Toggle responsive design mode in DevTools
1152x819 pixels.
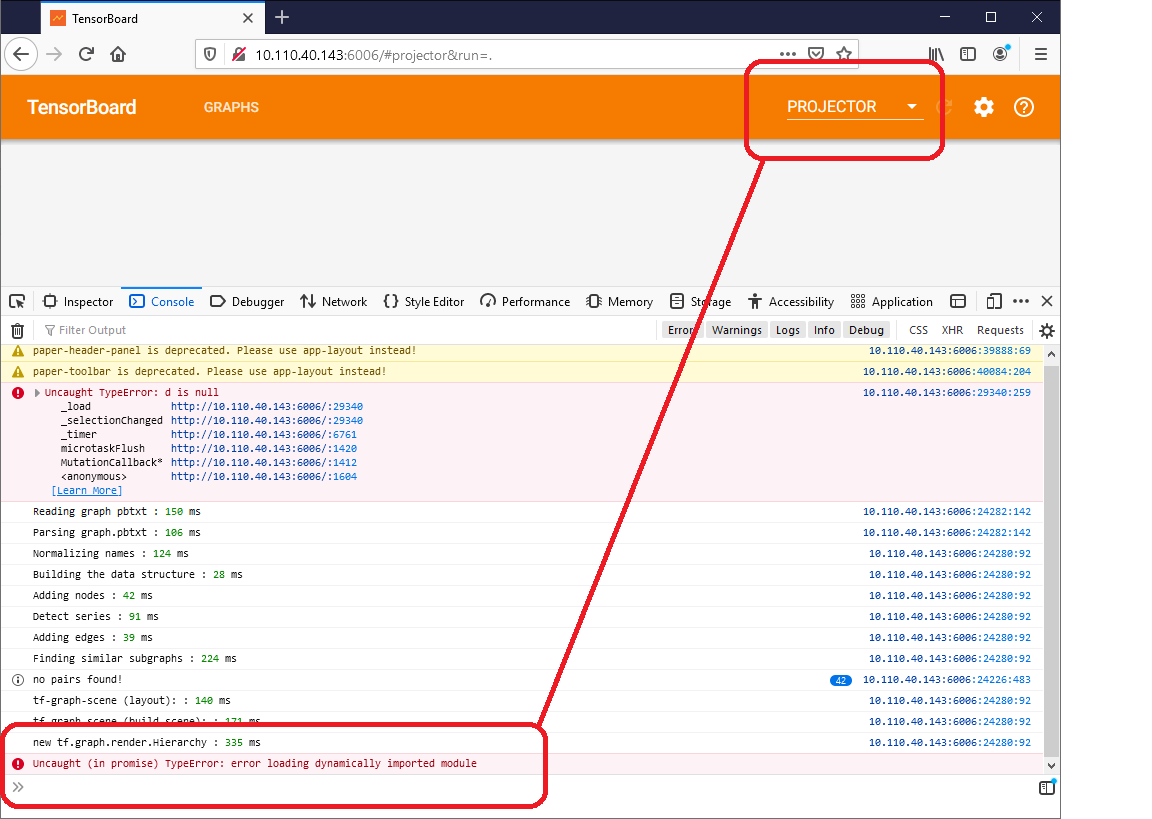tap(994, 301)
